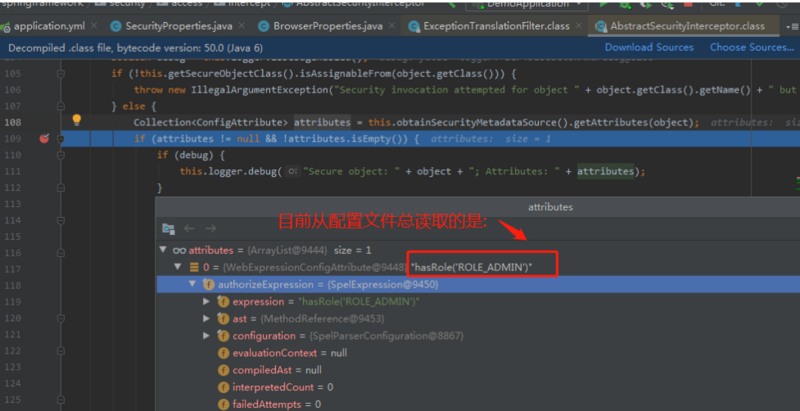Click the IllegalArgumentException text on line 106

pos(261,90)
